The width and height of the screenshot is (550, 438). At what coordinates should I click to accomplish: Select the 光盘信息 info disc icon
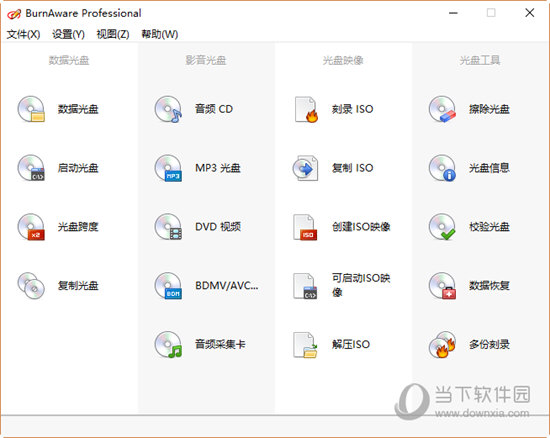click(x=442, y=168)
